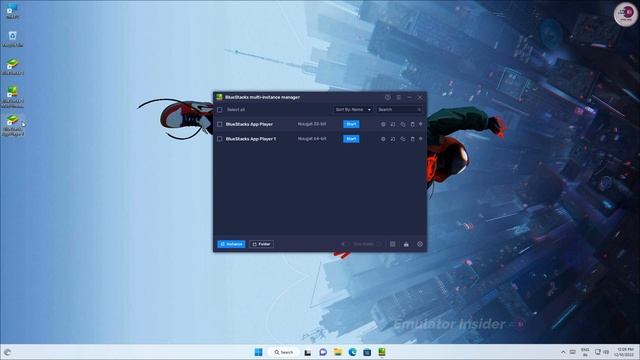Delete the BlueStacks App Player instance
640x360 pixels.
click(x=412, y=124)
